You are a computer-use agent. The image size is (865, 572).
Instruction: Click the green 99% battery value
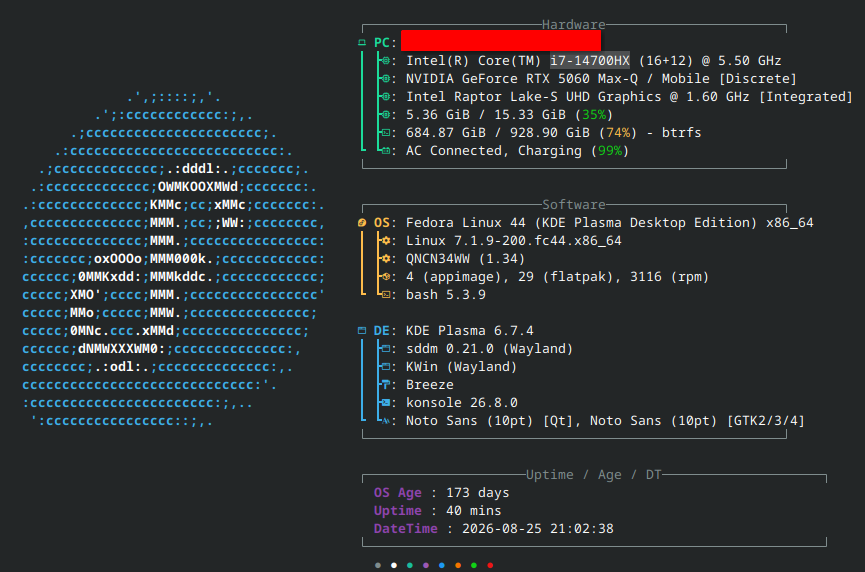pyautogui.click(x=610, y=151)
